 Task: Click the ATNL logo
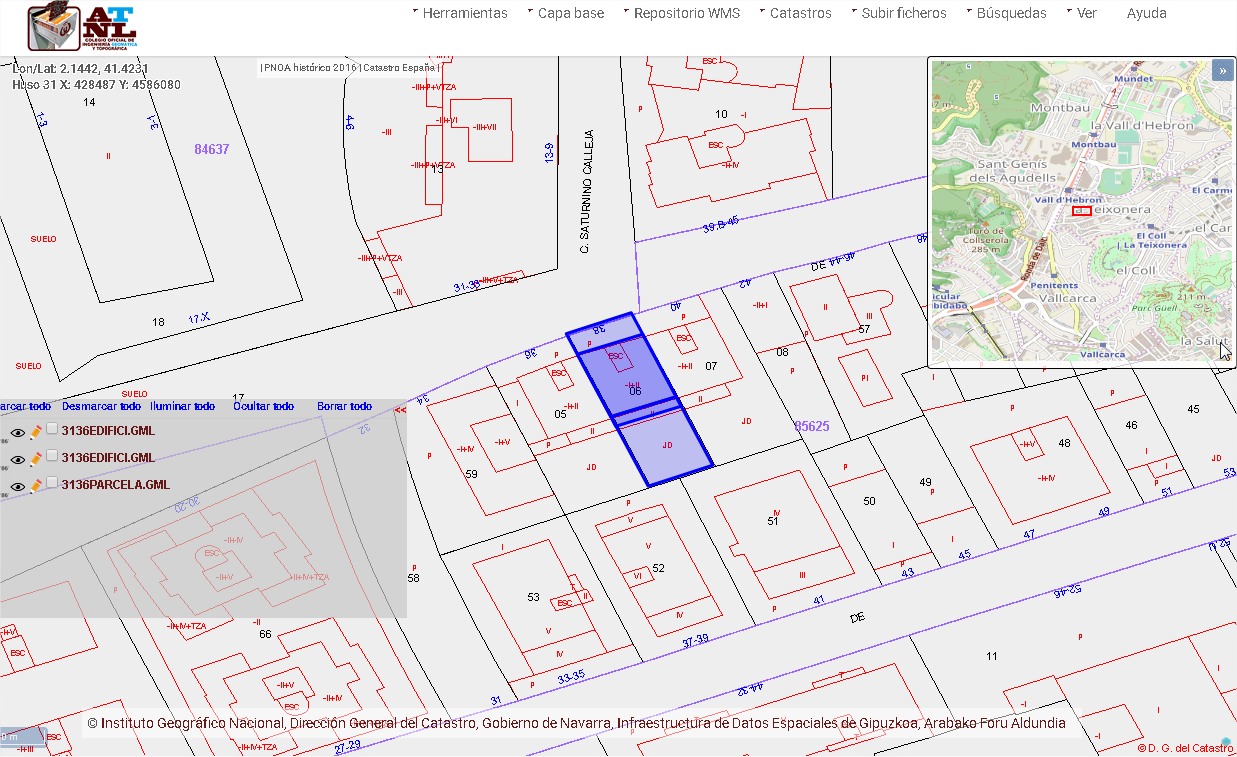point(82,28)
